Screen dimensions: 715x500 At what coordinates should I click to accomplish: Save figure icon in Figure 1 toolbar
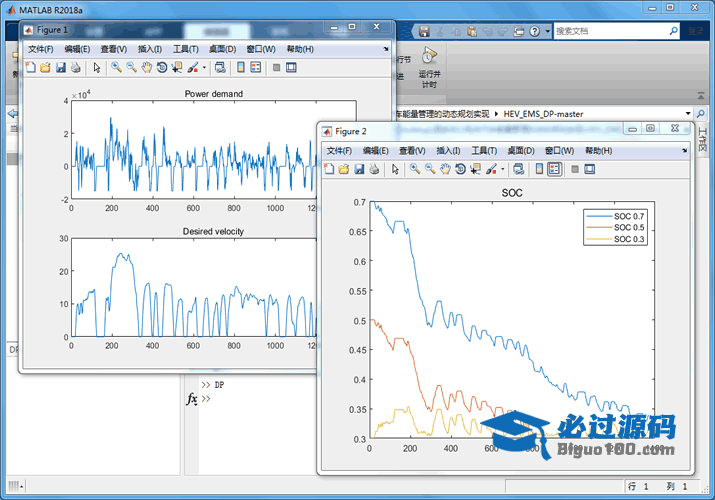[x=61, y=67]
